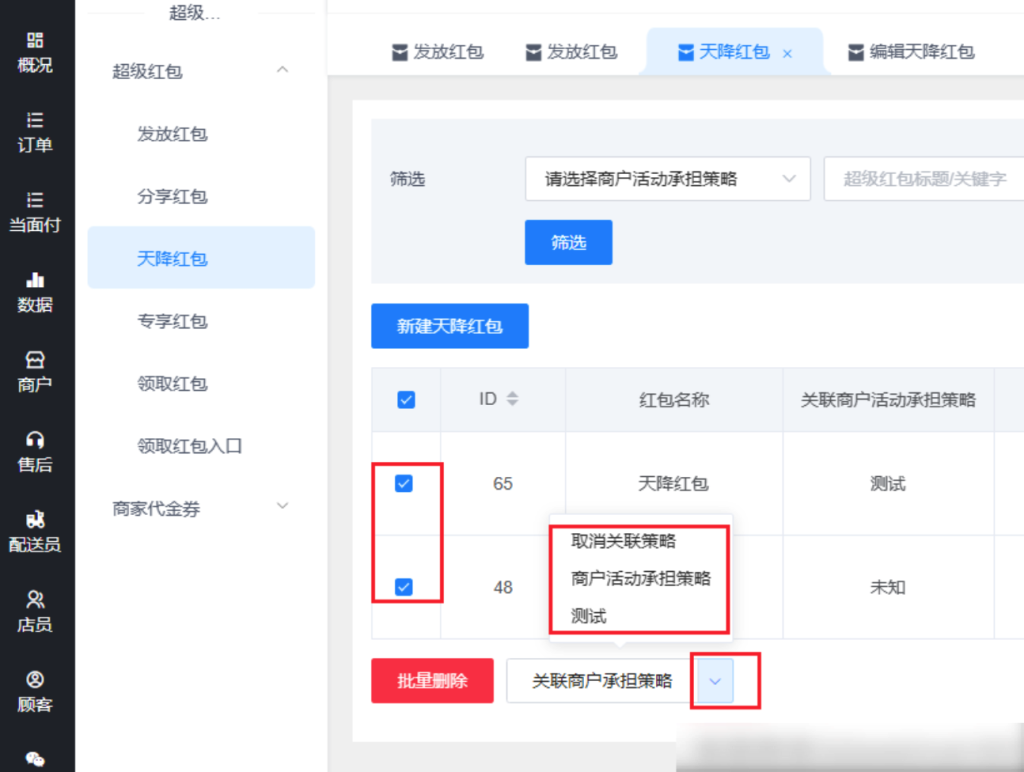Expand the 商家代金券 menu group
Viewport: 1024px width, 772px height.
tap(282, 507)
